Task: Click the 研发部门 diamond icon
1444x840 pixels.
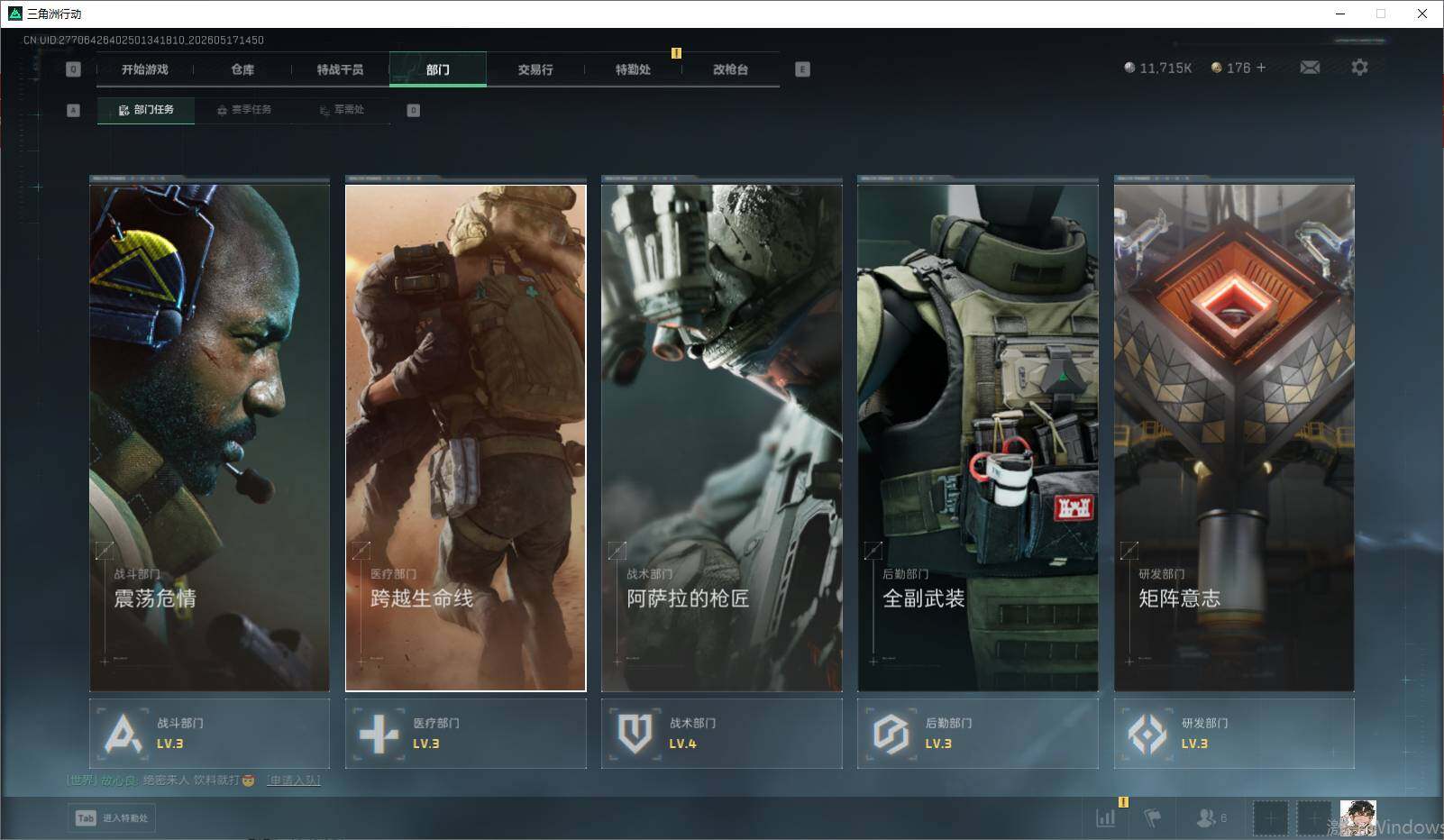Action: pos(1147,734)
